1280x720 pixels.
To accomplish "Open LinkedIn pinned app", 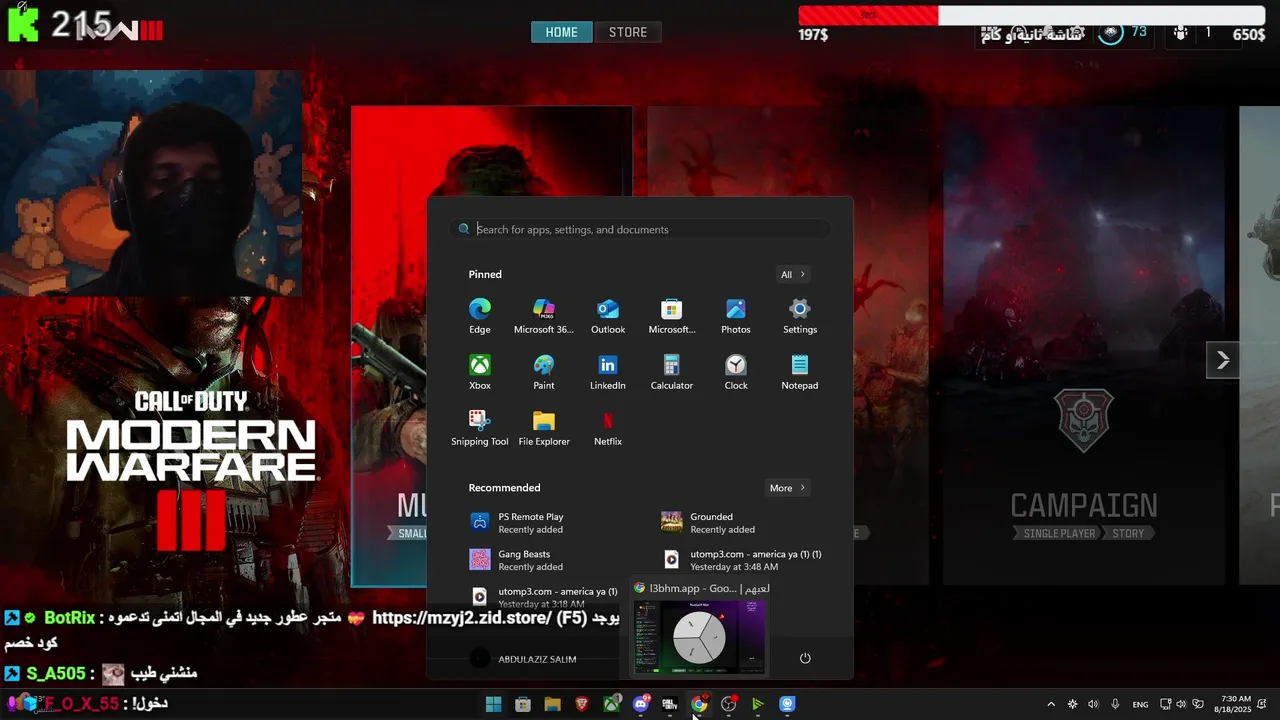I will 608,372.
